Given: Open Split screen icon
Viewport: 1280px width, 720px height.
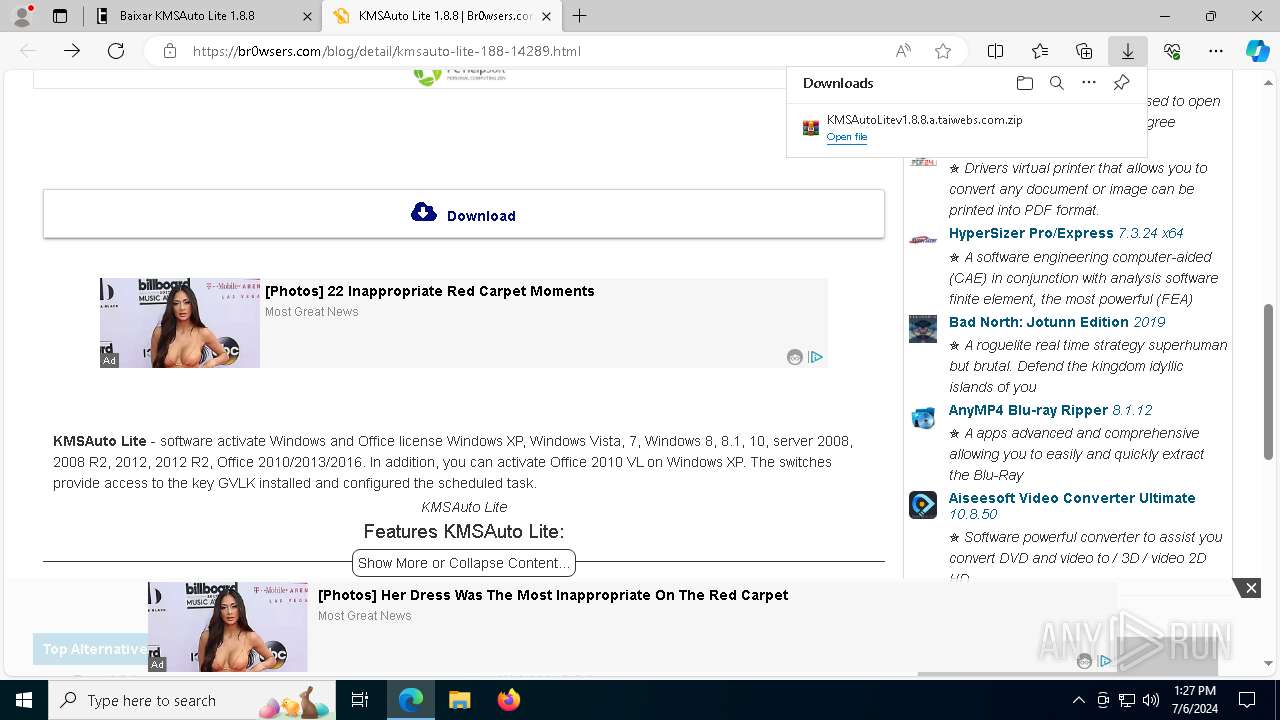Looking at the screenshot, I should (996, 51).
